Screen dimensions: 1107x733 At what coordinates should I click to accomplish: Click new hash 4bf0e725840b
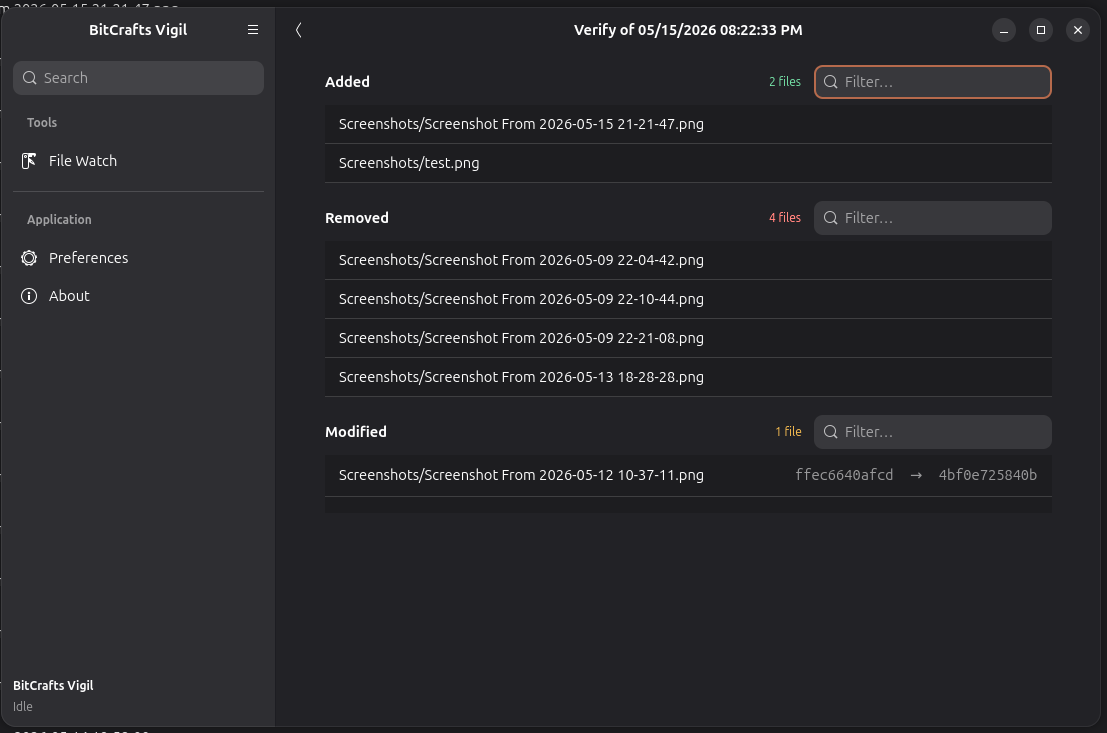[988, 475]
